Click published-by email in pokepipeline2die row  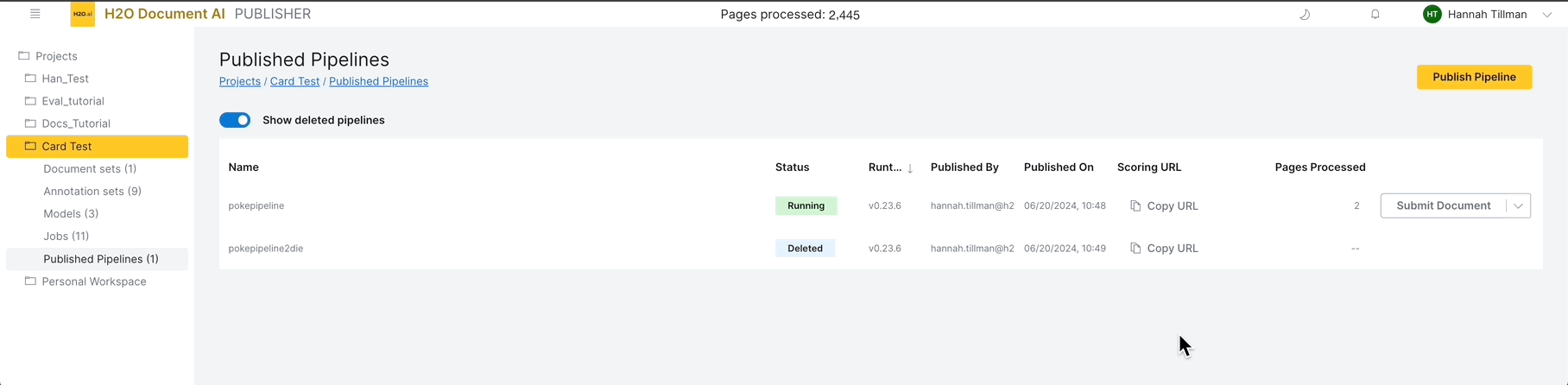coord(972,248)
